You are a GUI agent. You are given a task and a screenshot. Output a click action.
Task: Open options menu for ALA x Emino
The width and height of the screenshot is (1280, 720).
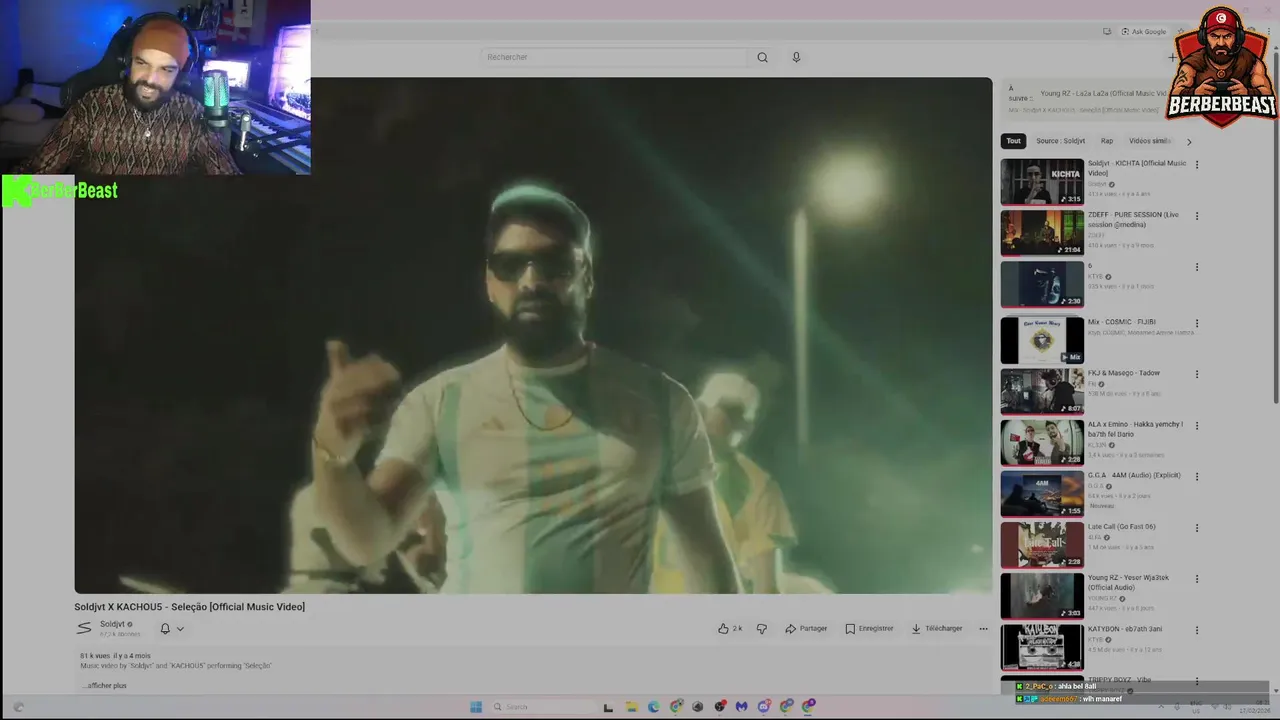(x=1197, y=426)
